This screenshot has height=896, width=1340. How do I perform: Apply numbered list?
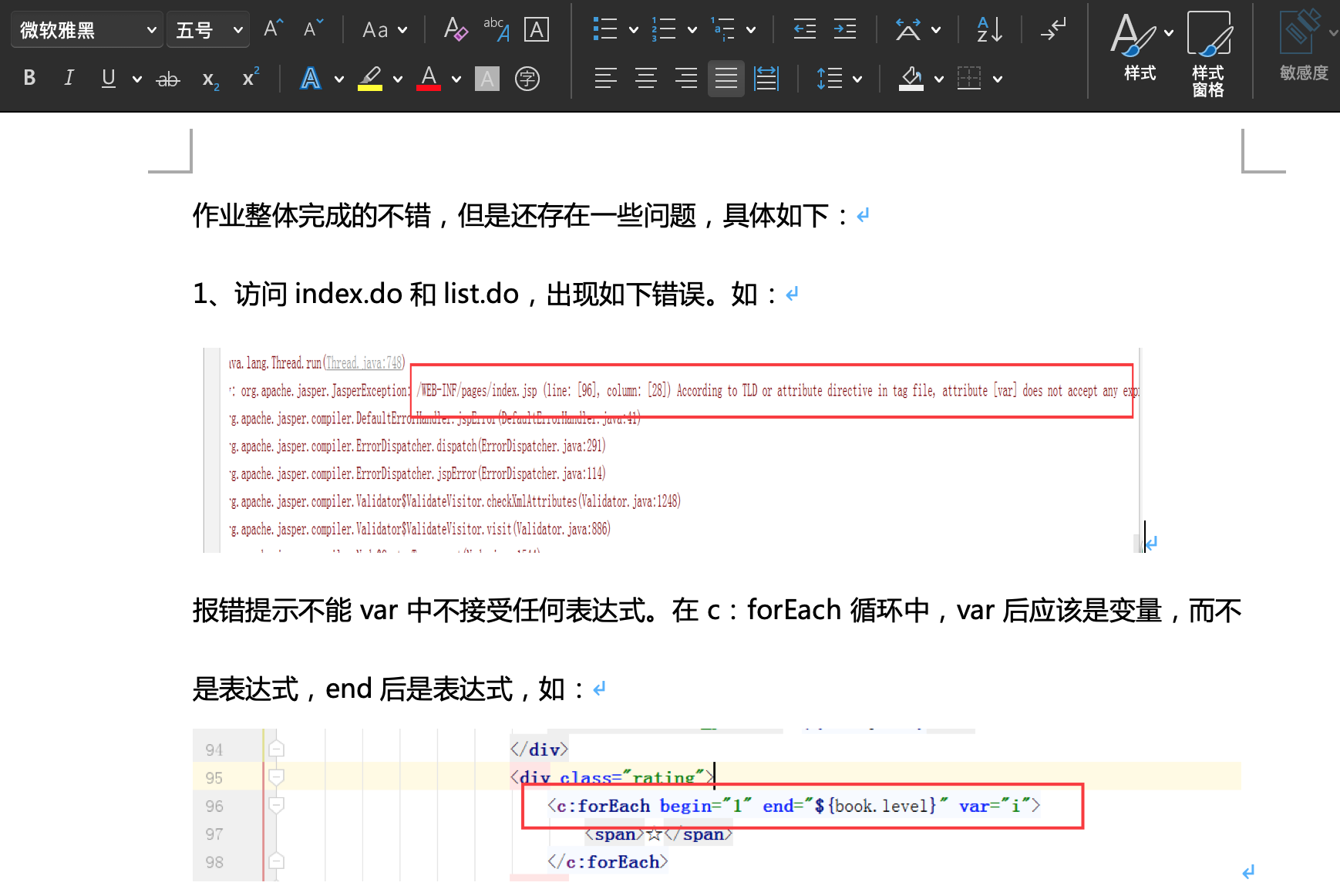coord(664,29)
